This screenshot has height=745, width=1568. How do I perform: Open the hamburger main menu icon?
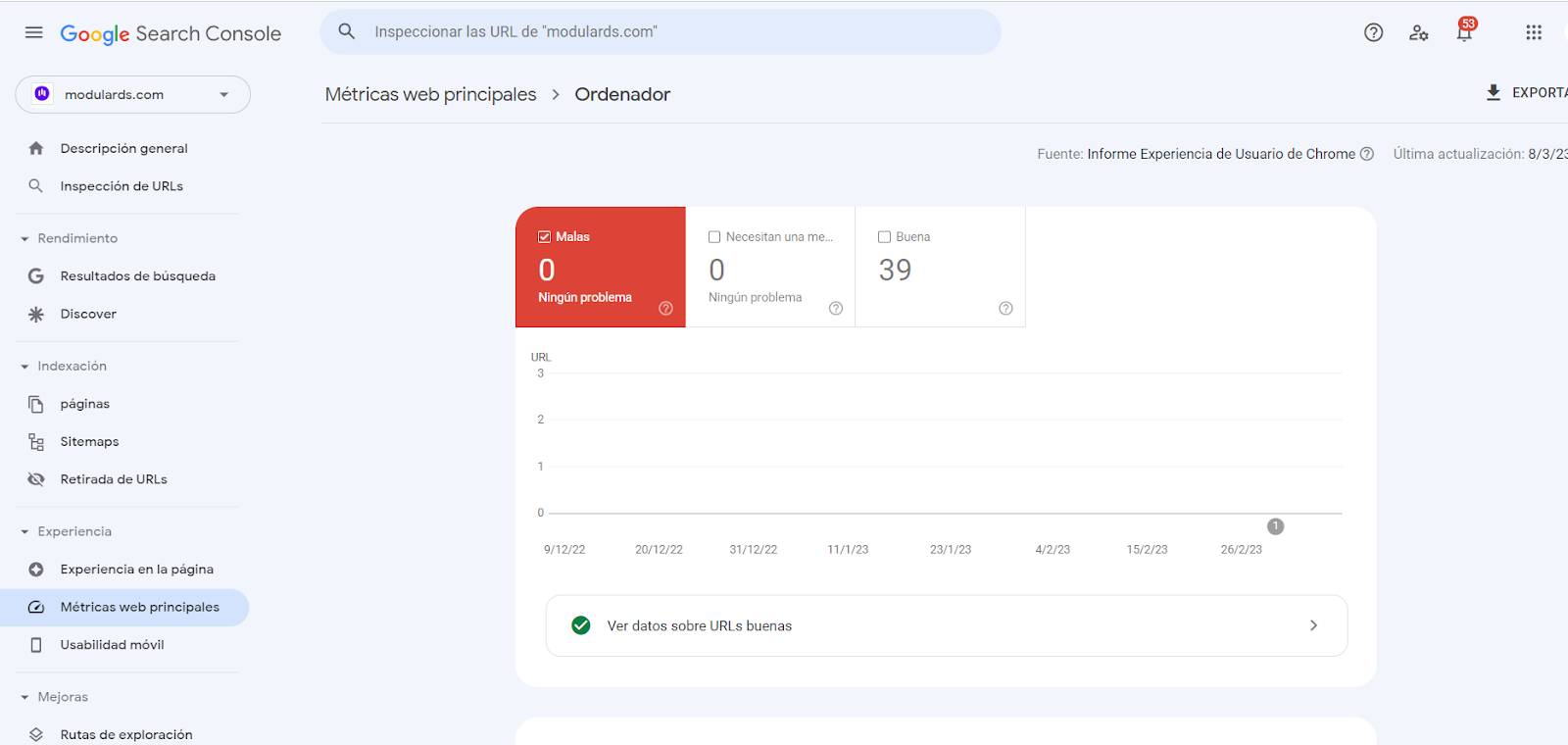point(33,32)
